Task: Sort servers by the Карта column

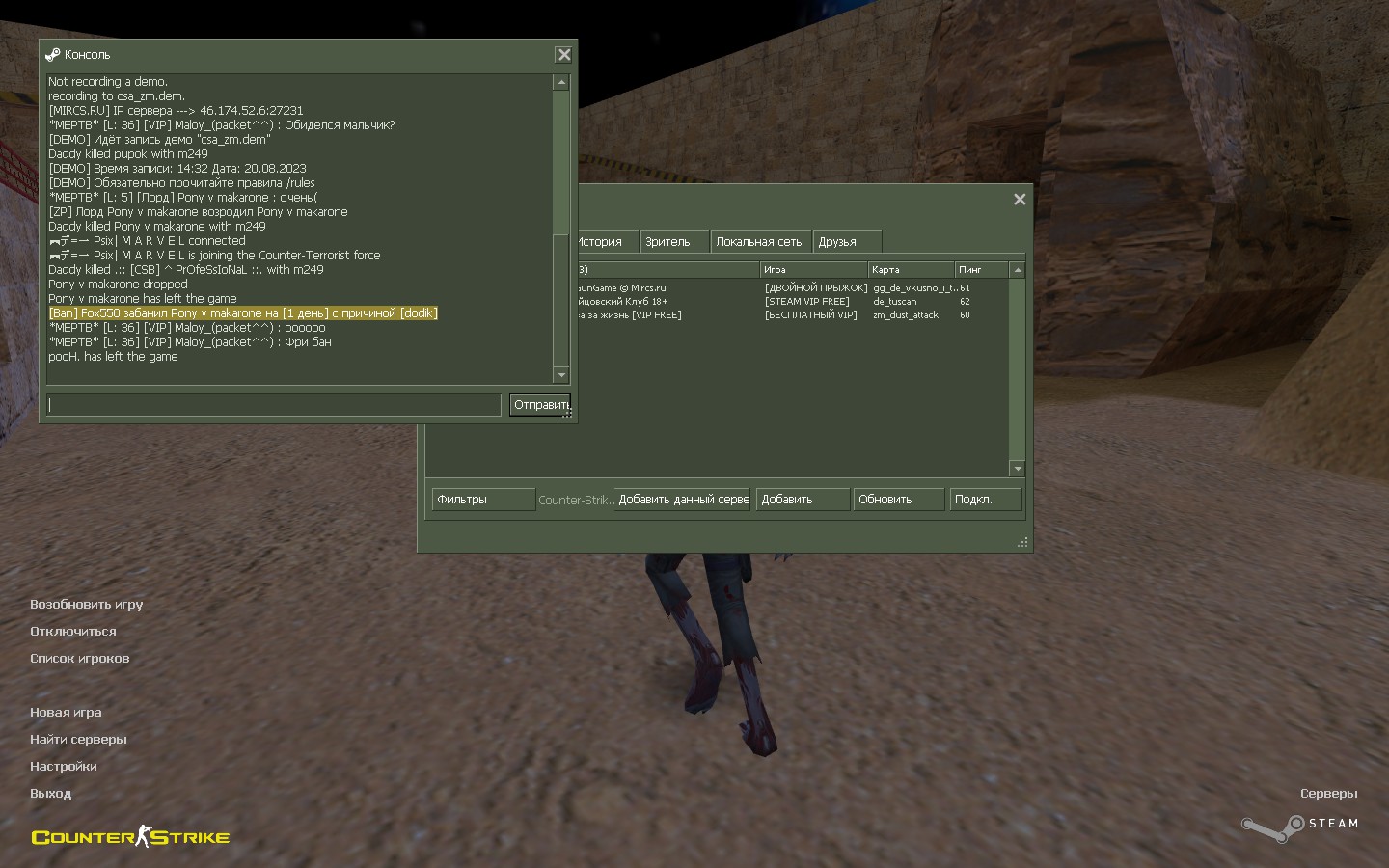Action: pyautogui.click(x=911, y=270)
